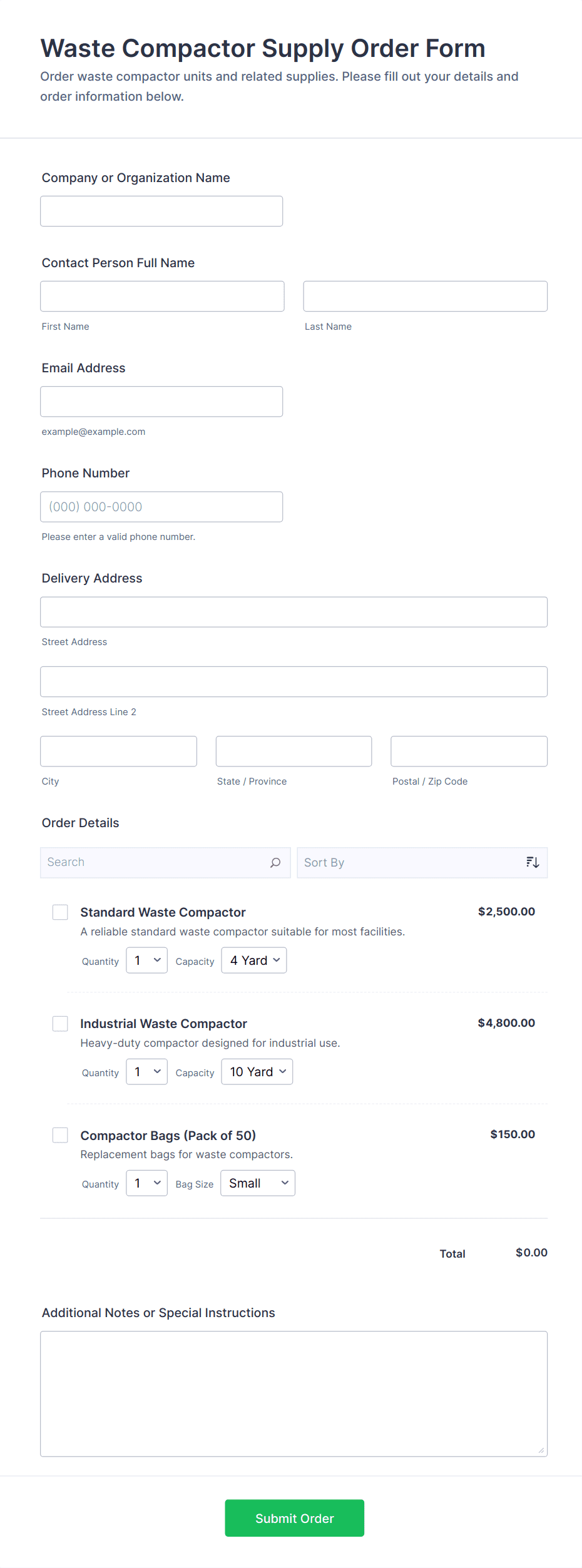The width and height of the screenshot is (582, 1568).
Task: Expand the 4 Yard capacity dropdown
Action: (254, 960)
